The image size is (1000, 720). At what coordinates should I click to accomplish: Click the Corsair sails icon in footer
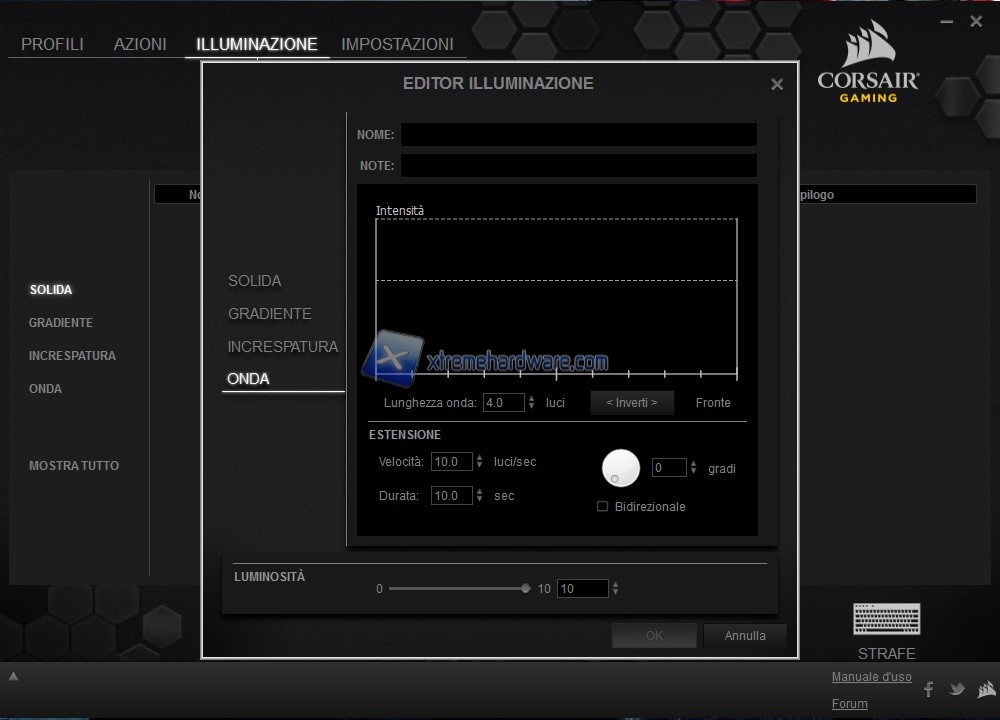click(x=986, y=689)
